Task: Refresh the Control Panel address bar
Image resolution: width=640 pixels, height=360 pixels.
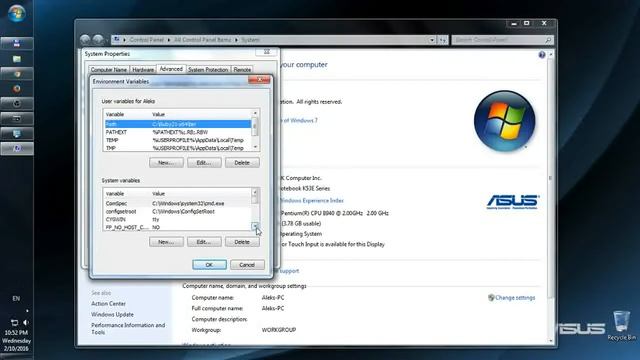Action: click(x=443, y=40)
